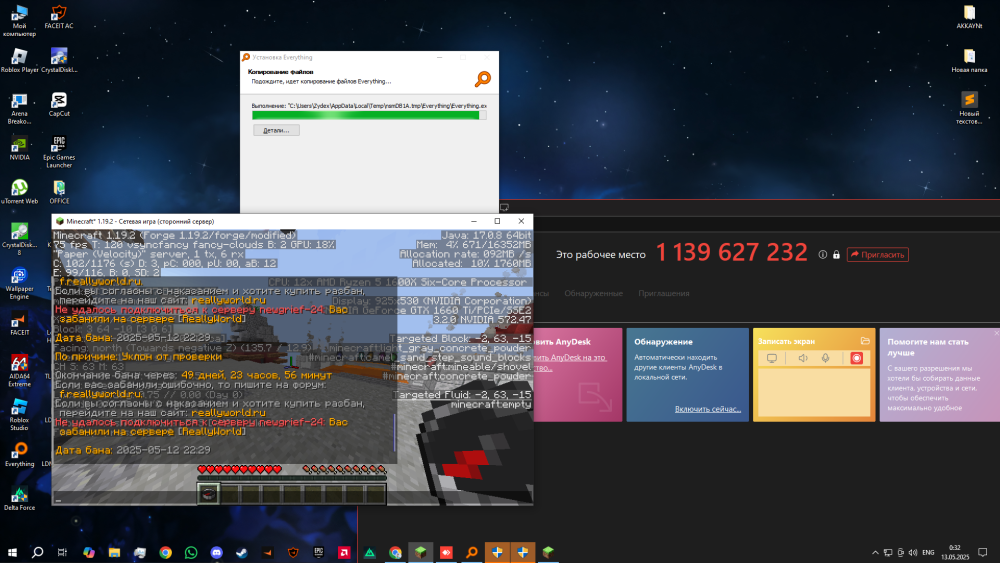Switch ENG input language in tray

928,552
